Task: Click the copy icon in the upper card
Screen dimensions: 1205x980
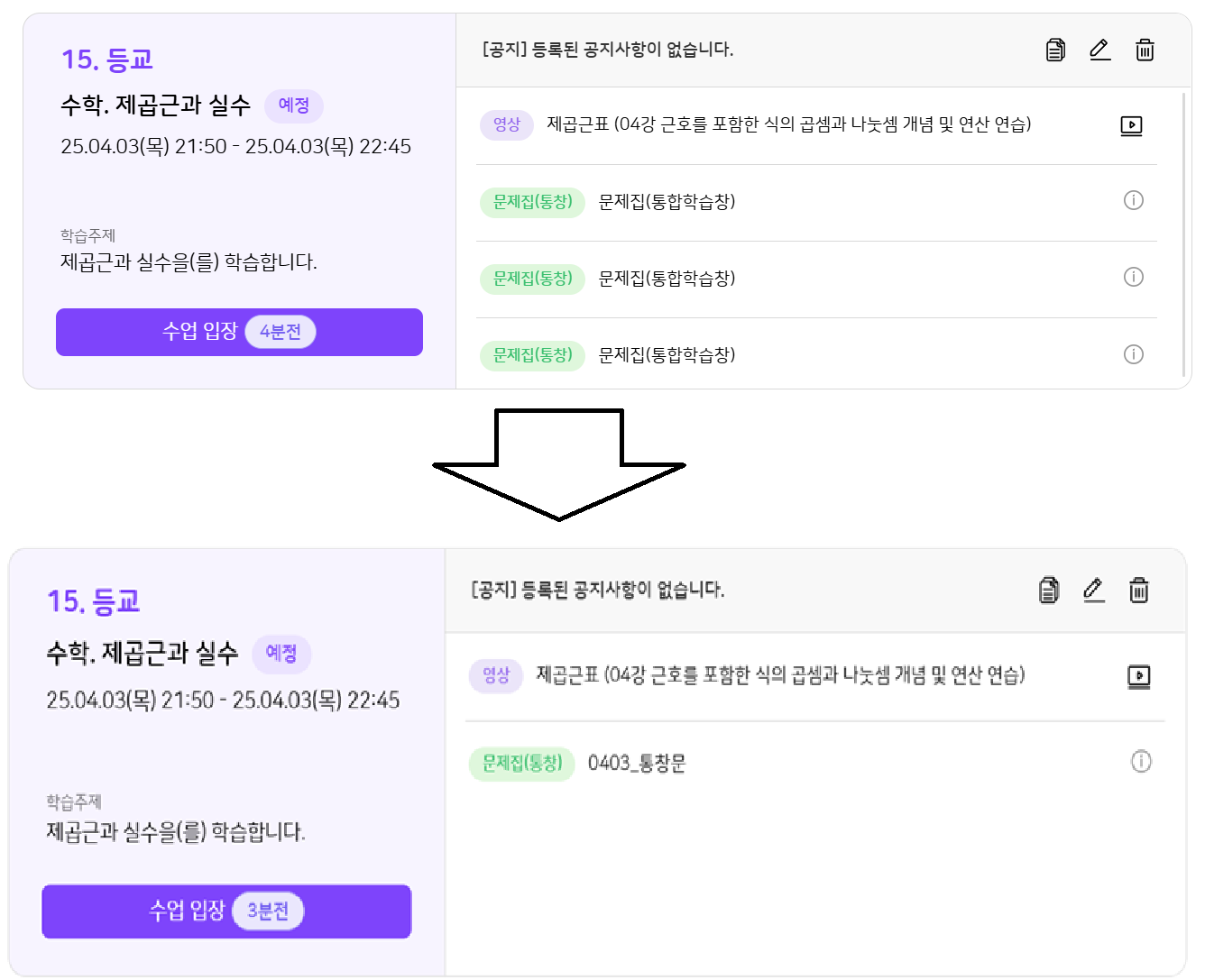Action: tap(1055, 50)
